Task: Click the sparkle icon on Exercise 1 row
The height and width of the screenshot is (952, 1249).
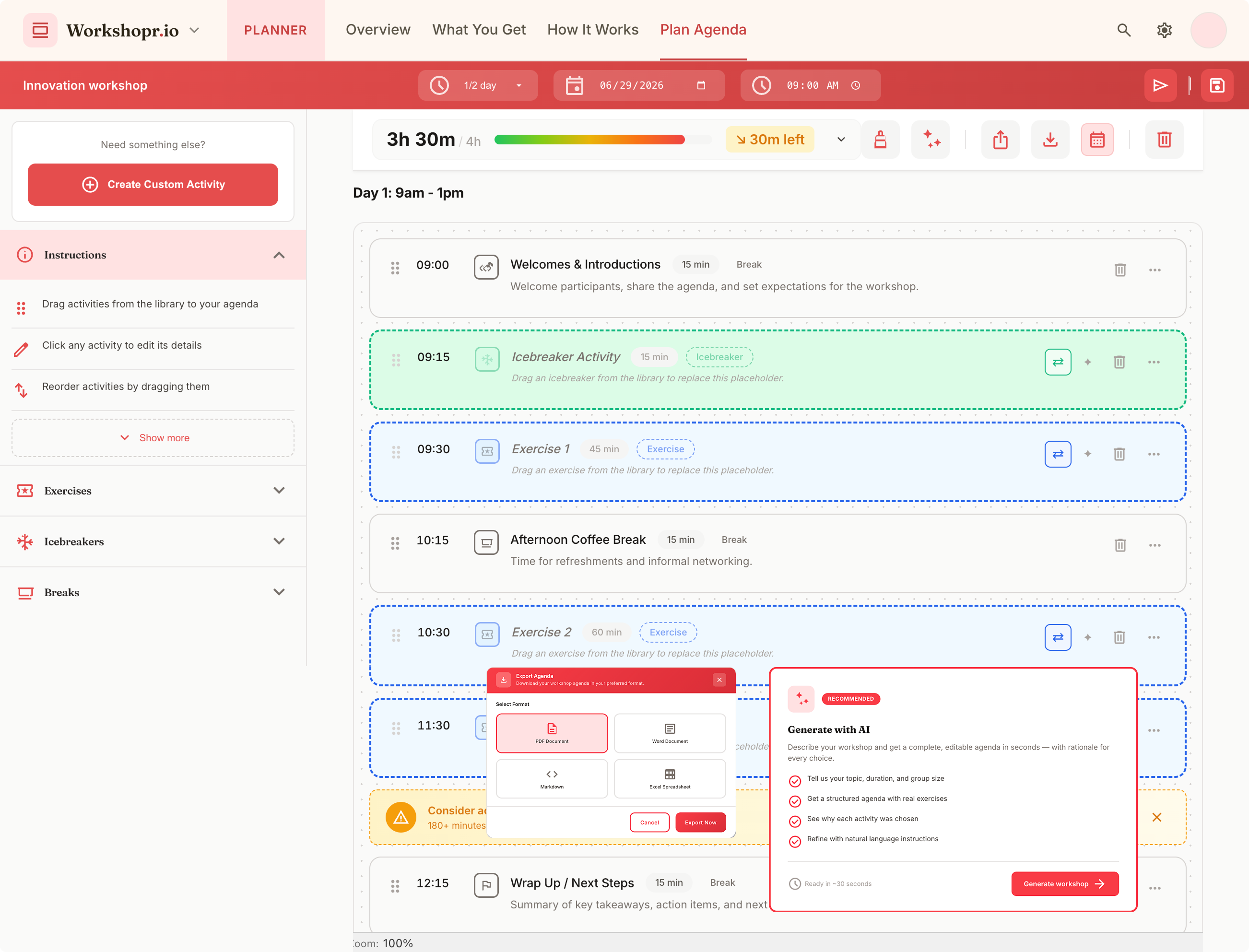Action: 1087,454
